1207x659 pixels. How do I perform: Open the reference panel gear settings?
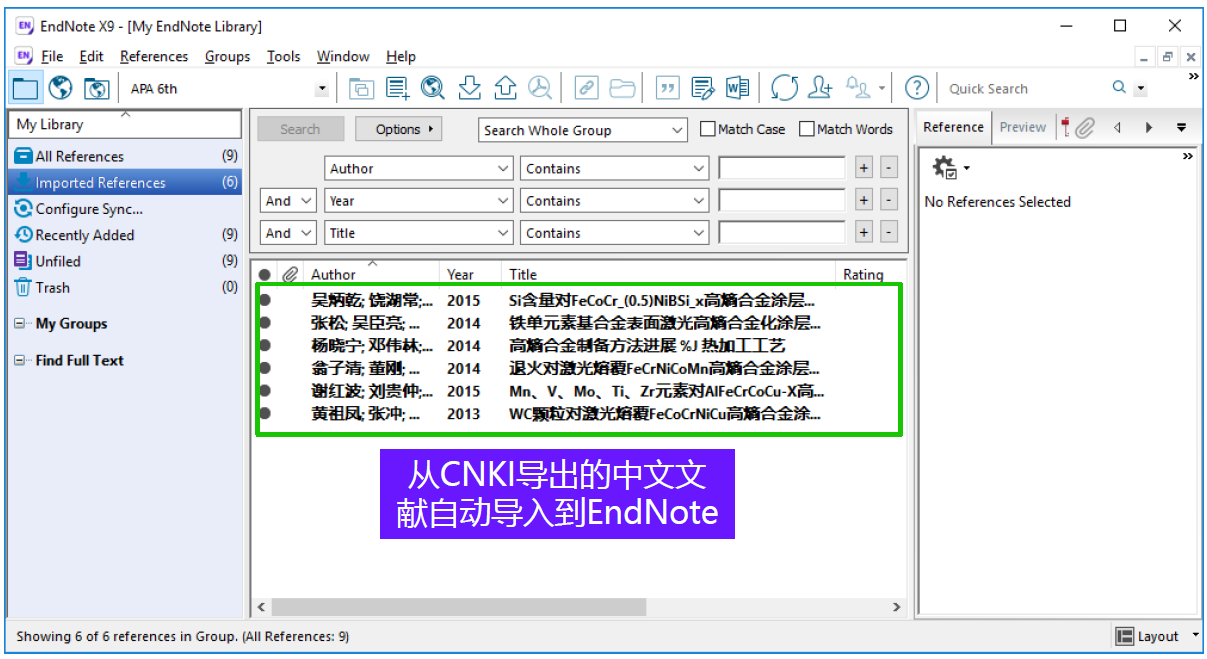click(945, 167)
